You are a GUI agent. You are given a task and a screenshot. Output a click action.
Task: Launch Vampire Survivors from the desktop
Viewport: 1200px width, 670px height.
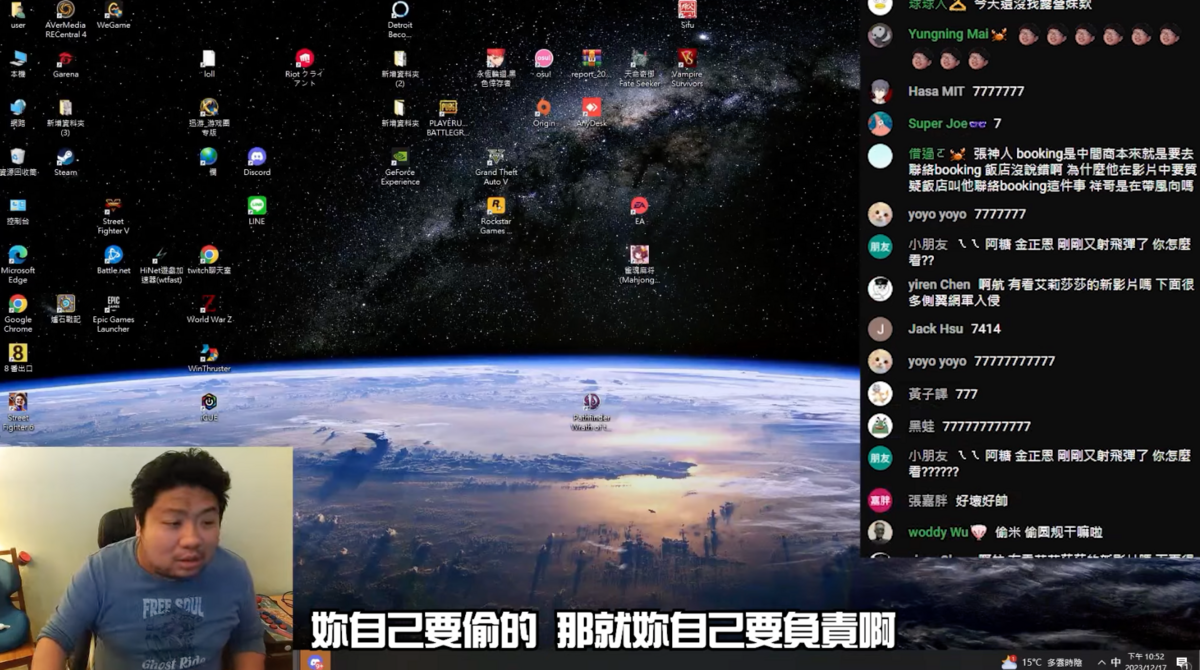pos(687,68)
